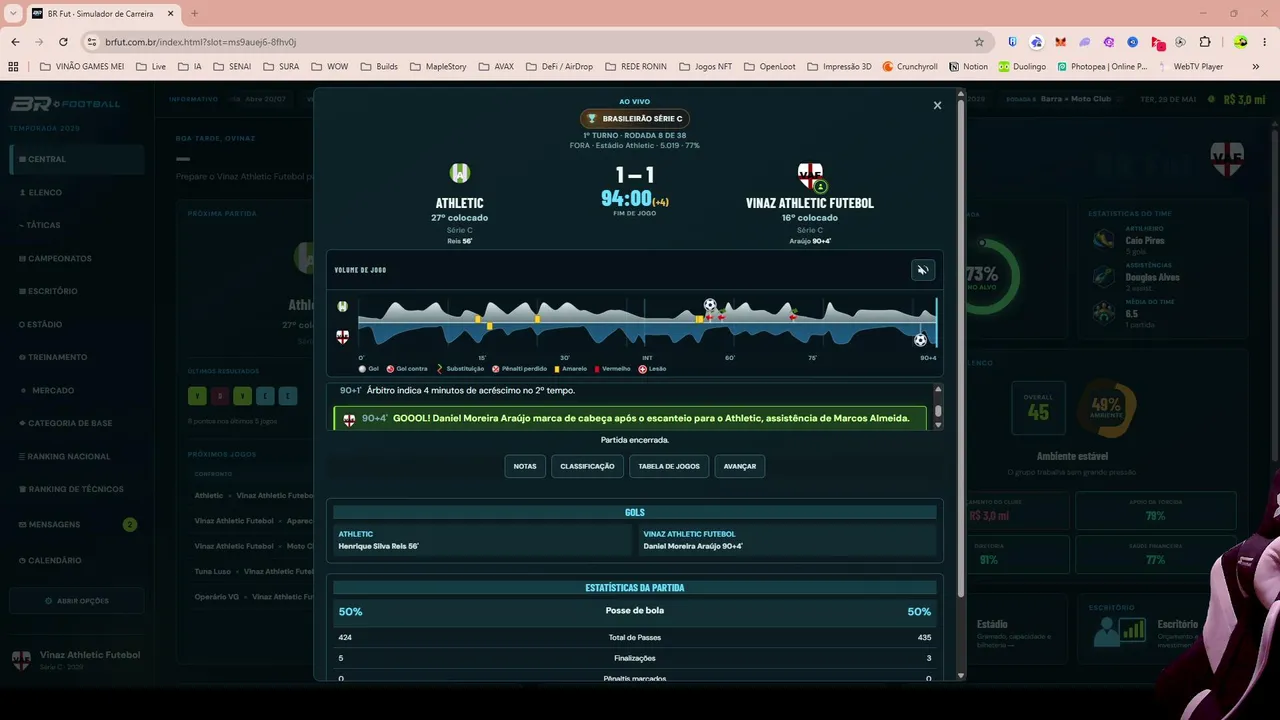Image resolution: width=1280 pixels, height=720 pixels.
Task: Open the Crunchyroll bookmark
Action: (x=909, y=67)
